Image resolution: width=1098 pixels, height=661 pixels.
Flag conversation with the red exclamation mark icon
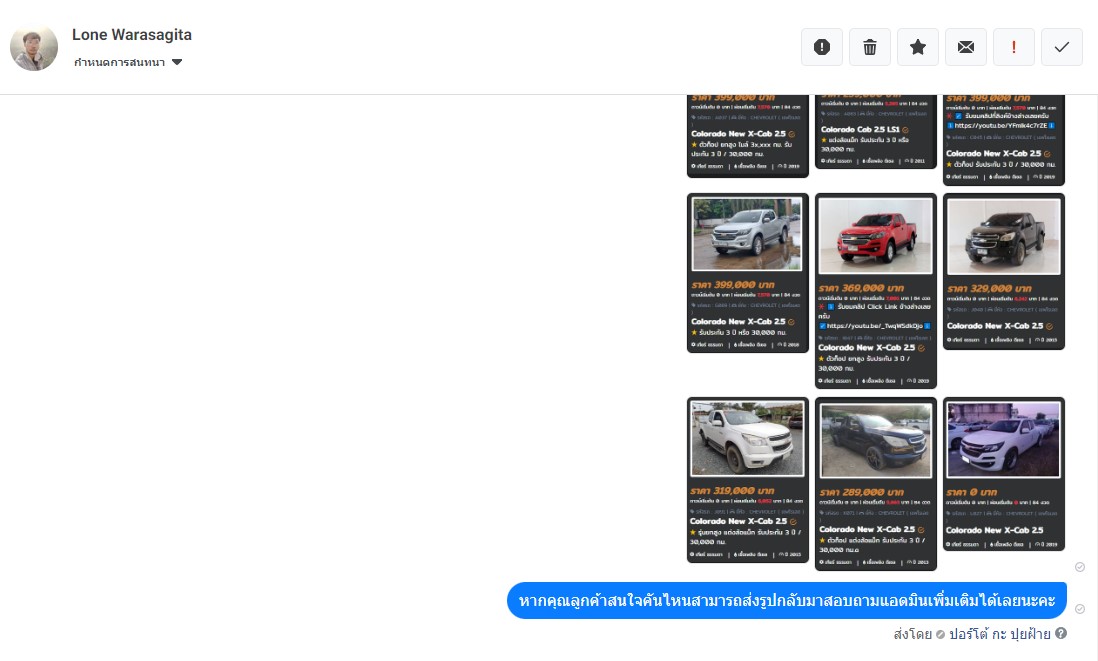(x=1014, y=47)
